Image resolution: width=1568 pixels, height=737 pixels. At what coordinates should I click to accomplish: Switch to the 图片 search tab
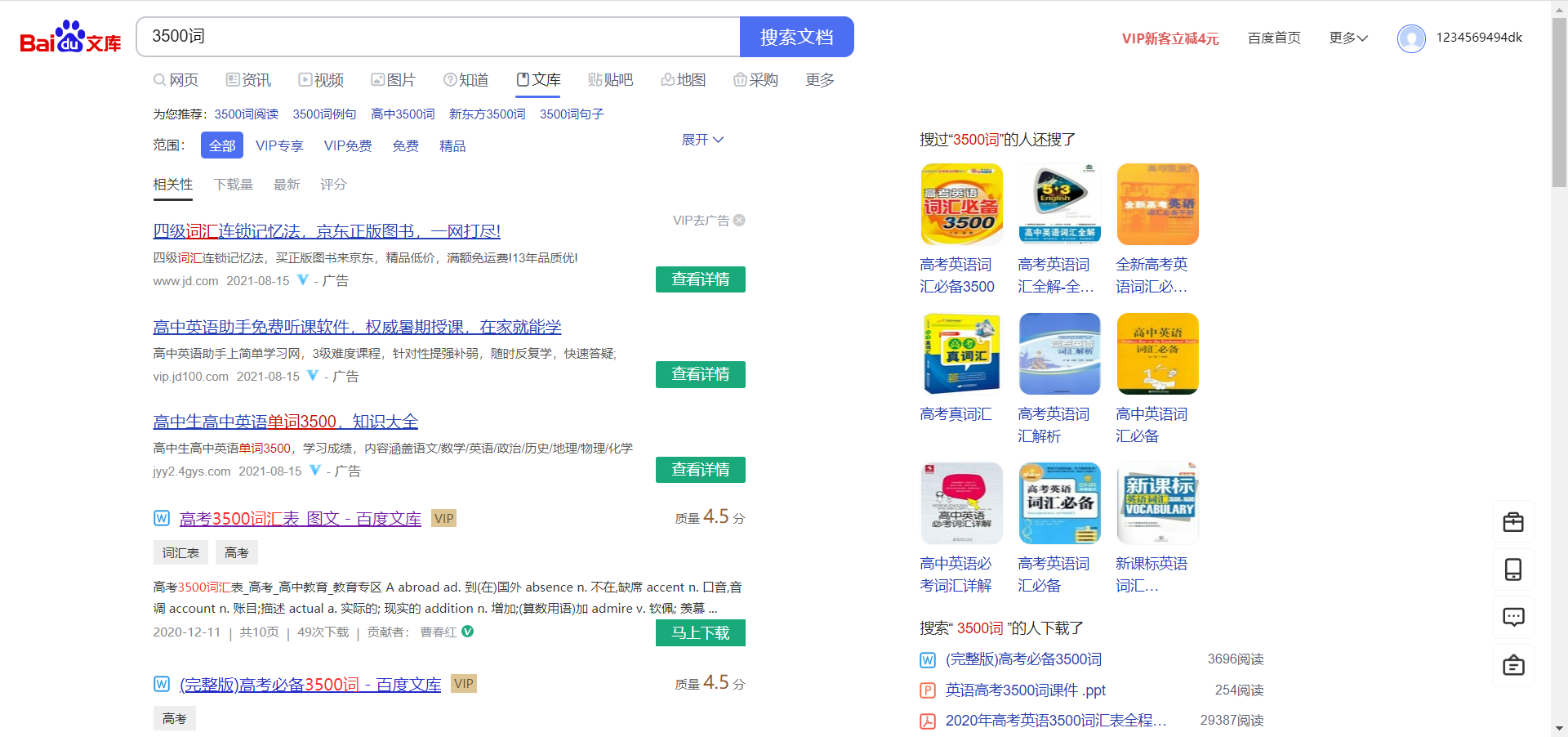pos(393,79)
